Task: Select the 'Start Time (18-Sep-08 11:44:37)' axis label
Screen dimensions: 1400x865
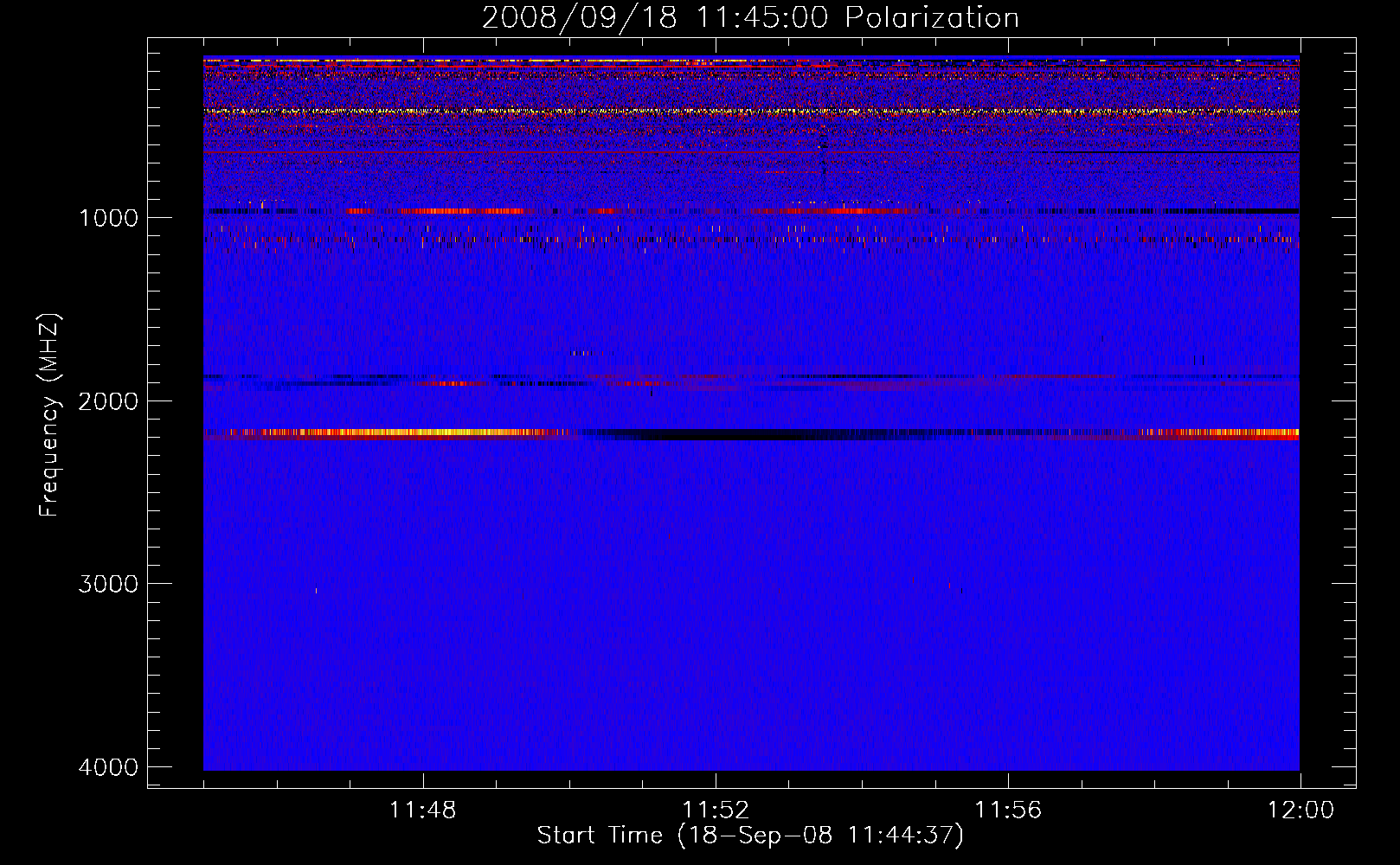Action: [750, 836]
